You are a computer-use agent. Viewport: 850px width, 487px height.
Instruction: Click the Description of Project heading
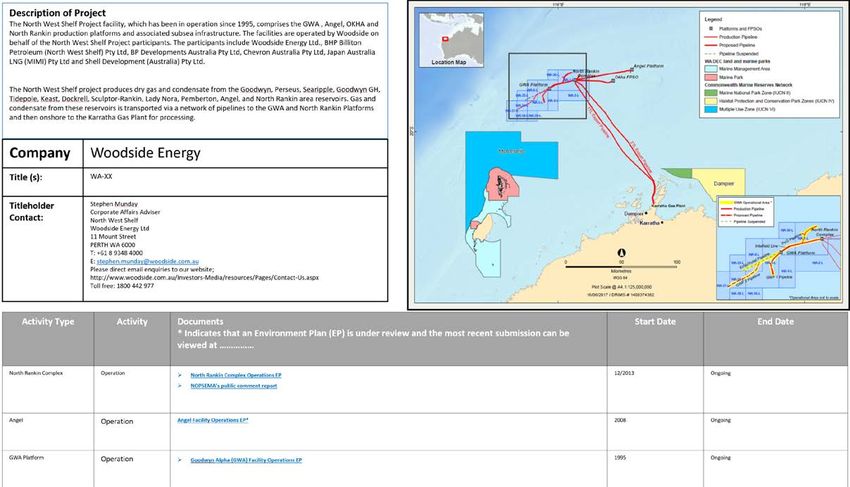pos(57,12)
